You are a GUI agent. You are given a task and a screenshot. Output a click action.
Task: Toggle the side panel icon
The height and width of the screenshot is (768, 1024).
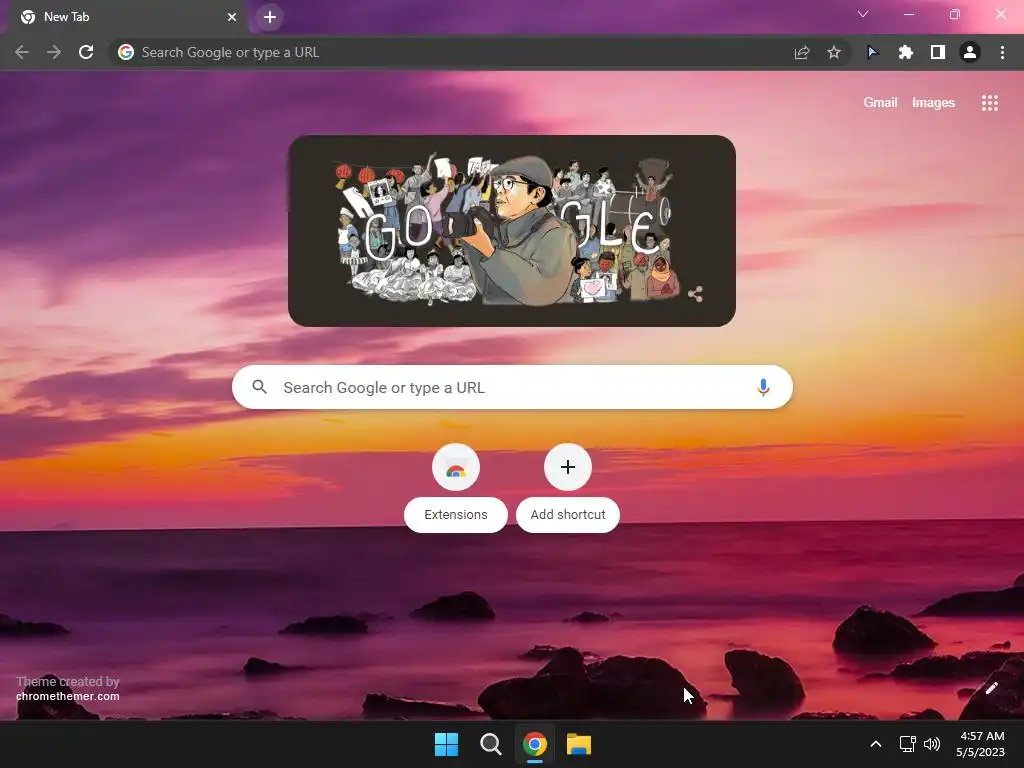point(938,52)
